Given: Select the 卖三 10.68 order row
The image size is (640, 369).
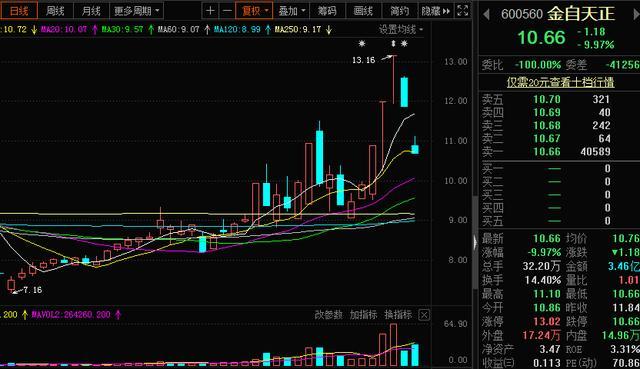Looking at the screenshot, I should pos(559,125).
